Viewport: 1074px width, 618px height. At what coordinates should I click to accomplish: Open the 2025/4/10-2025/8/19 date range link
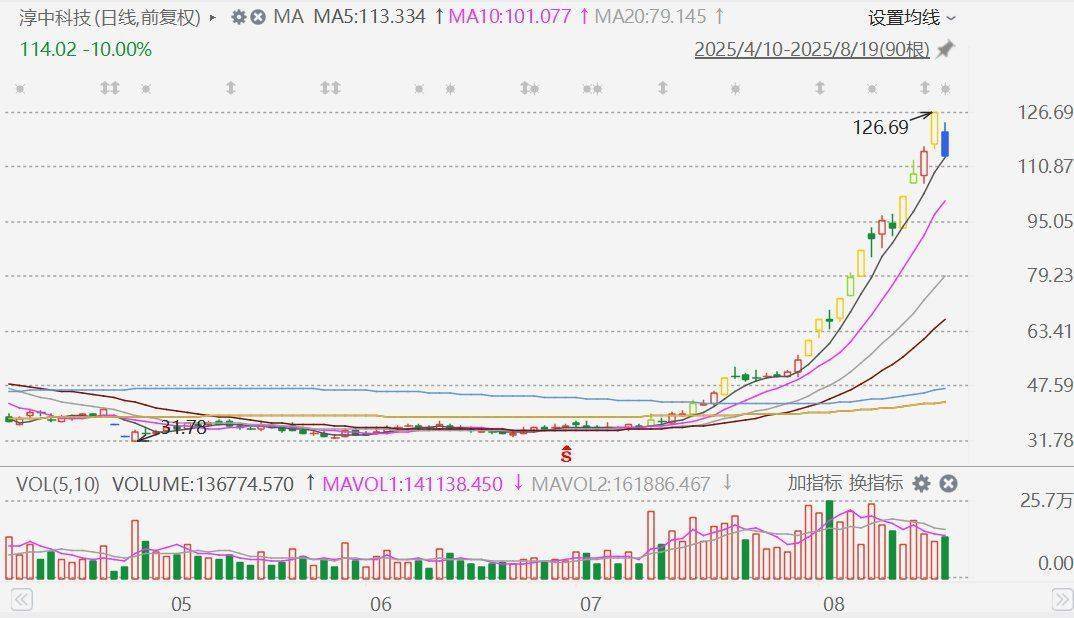pos(812,50)
